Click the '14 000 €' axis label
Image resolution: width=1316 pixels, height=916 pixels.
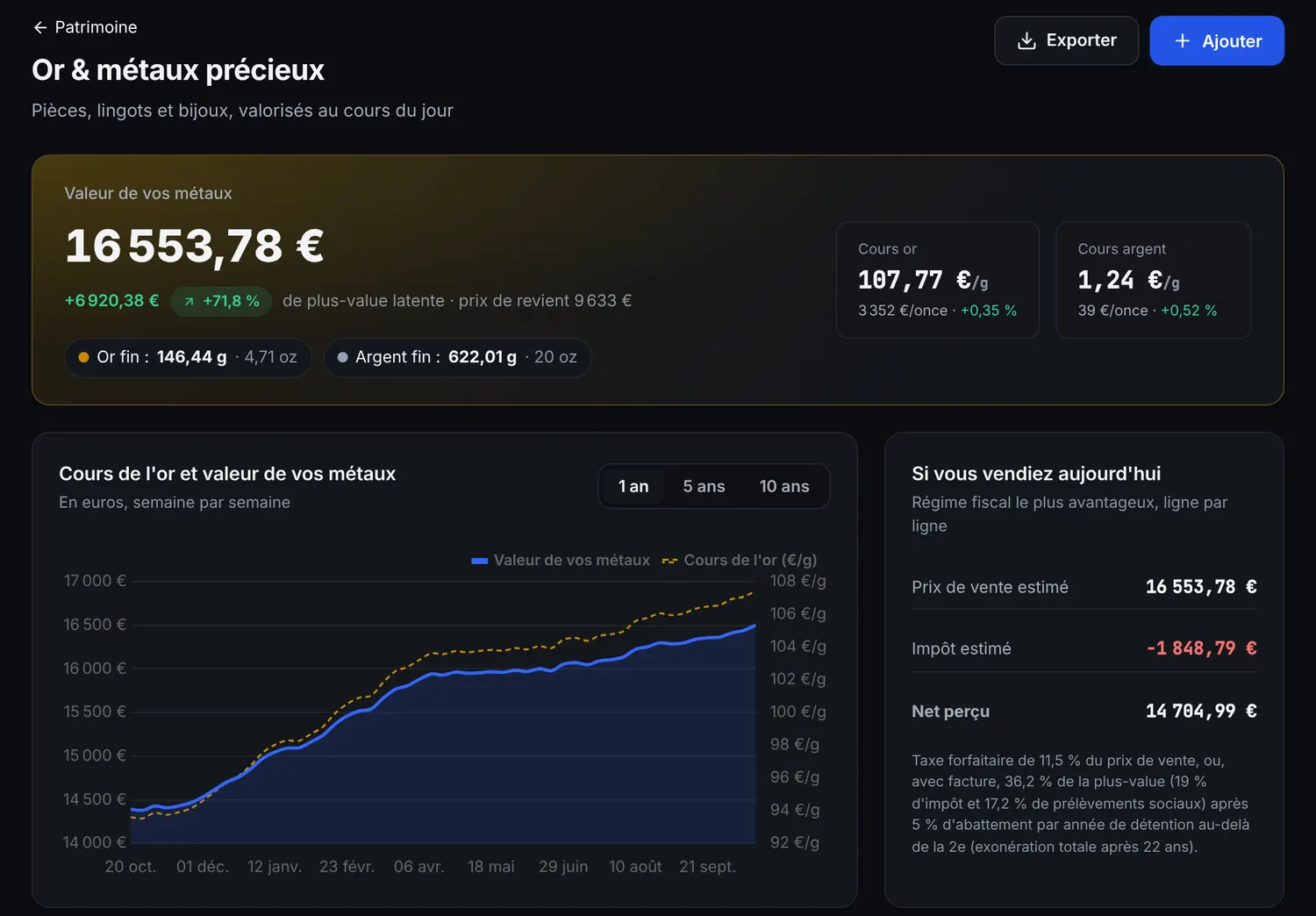(x=95, y=842)
